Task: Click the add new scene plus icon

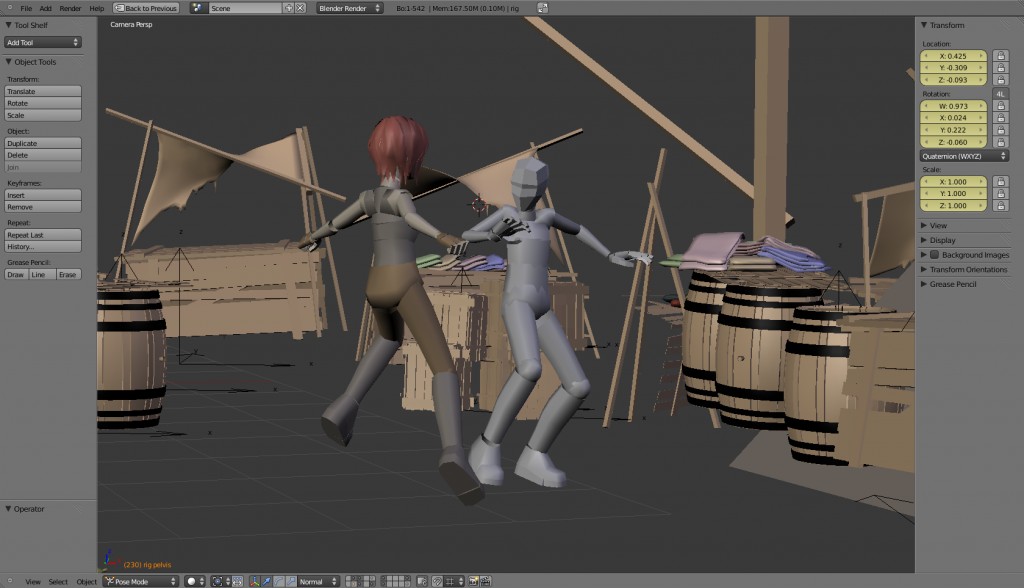Action: pyautogui.click(x=289, y=8)
